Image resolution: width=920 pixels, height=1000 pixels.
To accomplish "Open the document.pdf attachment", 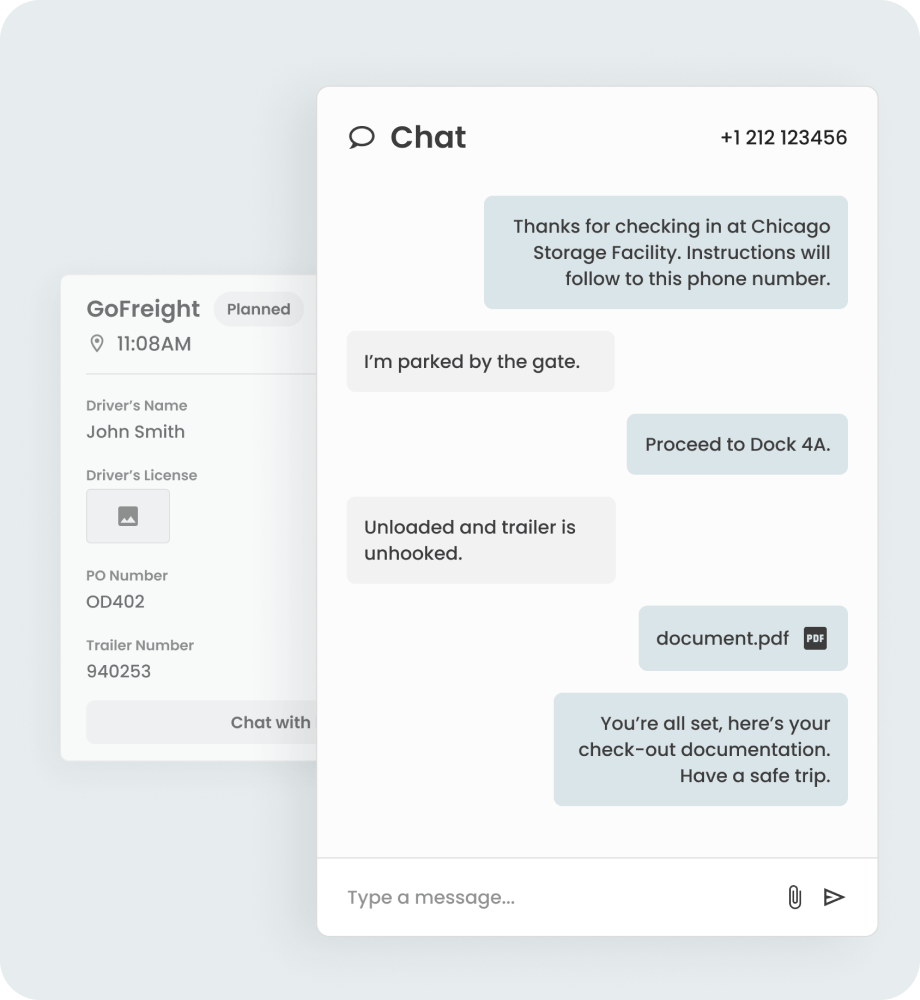I will pyautogui.click(x=722, y=638).
